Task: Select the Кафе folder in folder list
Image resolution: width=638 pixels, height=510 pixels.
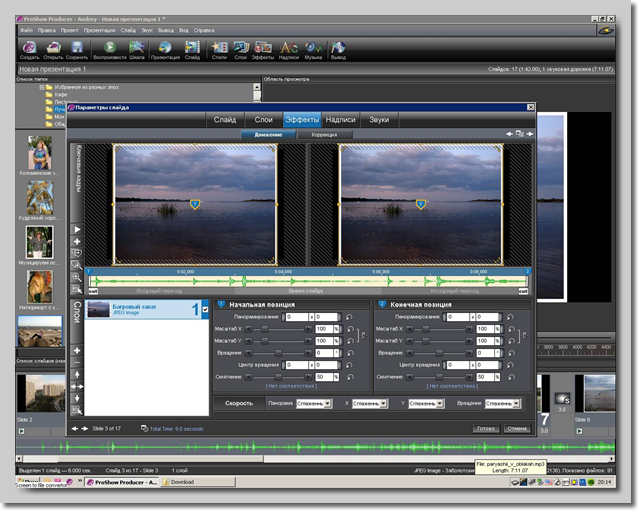Action: tap(57, 94)
